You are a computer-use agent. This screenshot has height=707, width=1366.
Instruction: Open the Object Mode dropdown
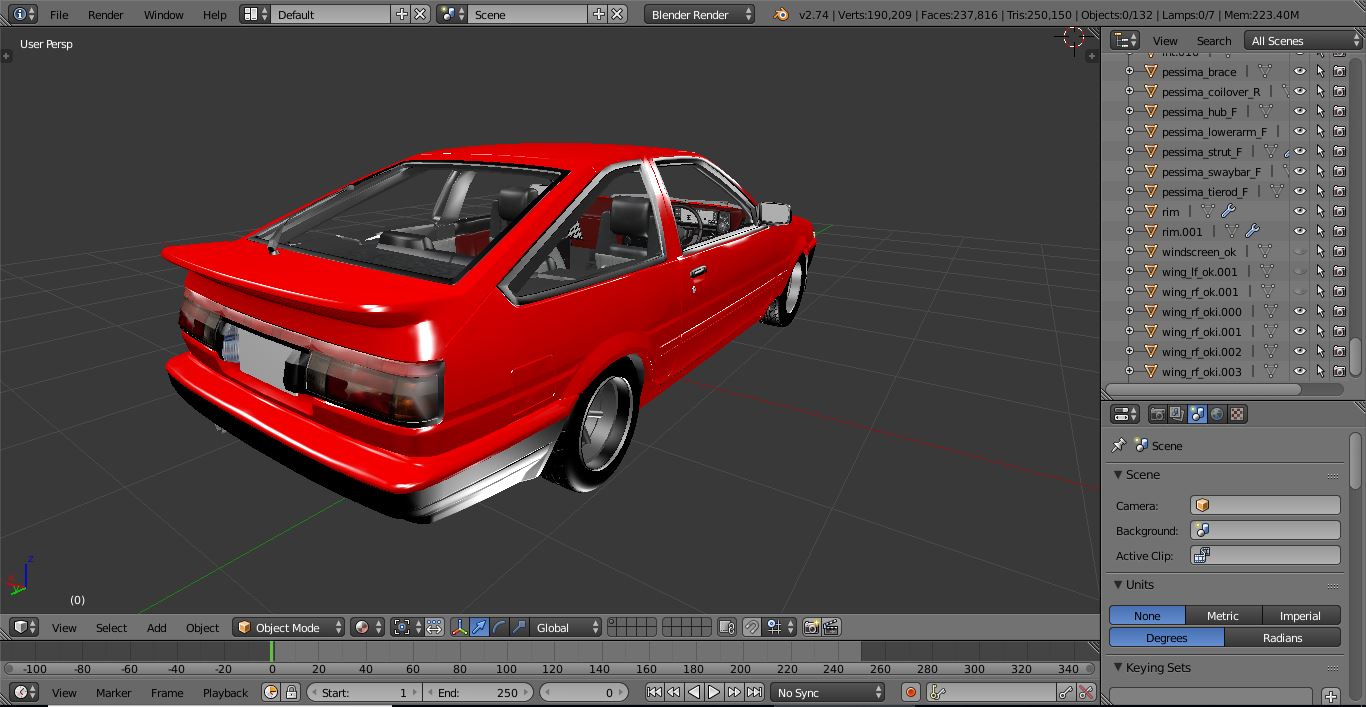(x=288, y=627)
